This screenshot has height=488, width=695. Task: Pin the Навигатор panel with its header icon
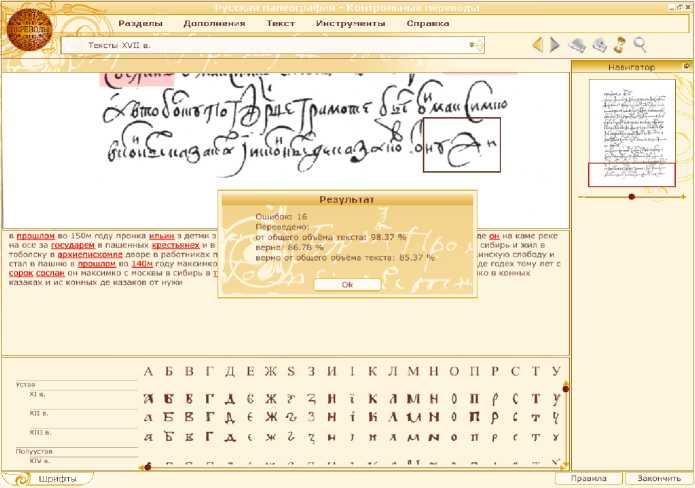686,66
